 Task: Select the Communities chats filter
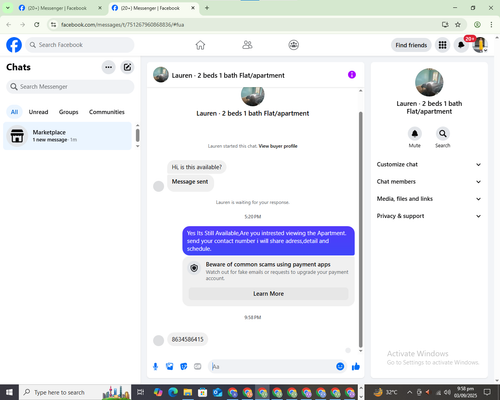click(x=107, y=112)
